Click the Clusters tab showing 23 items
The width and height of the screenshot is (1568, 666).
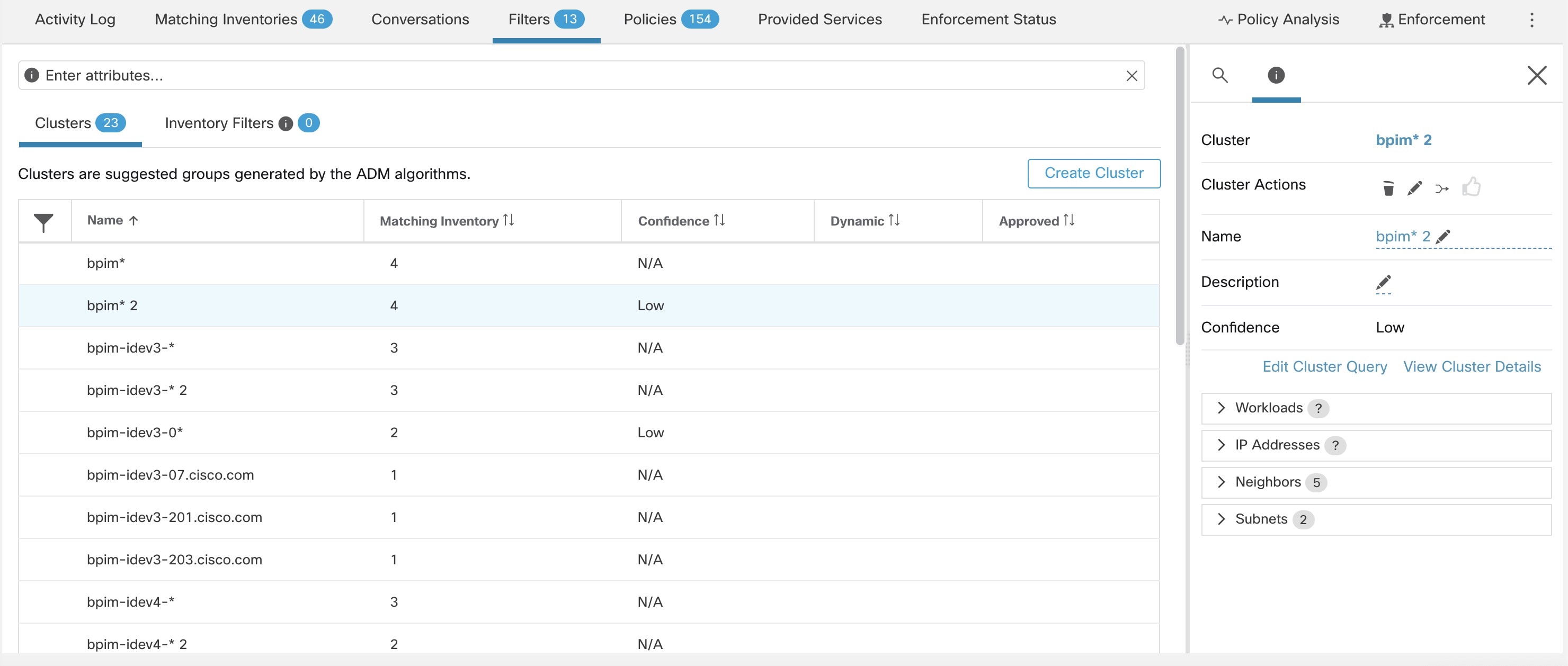tap(80, 121)
